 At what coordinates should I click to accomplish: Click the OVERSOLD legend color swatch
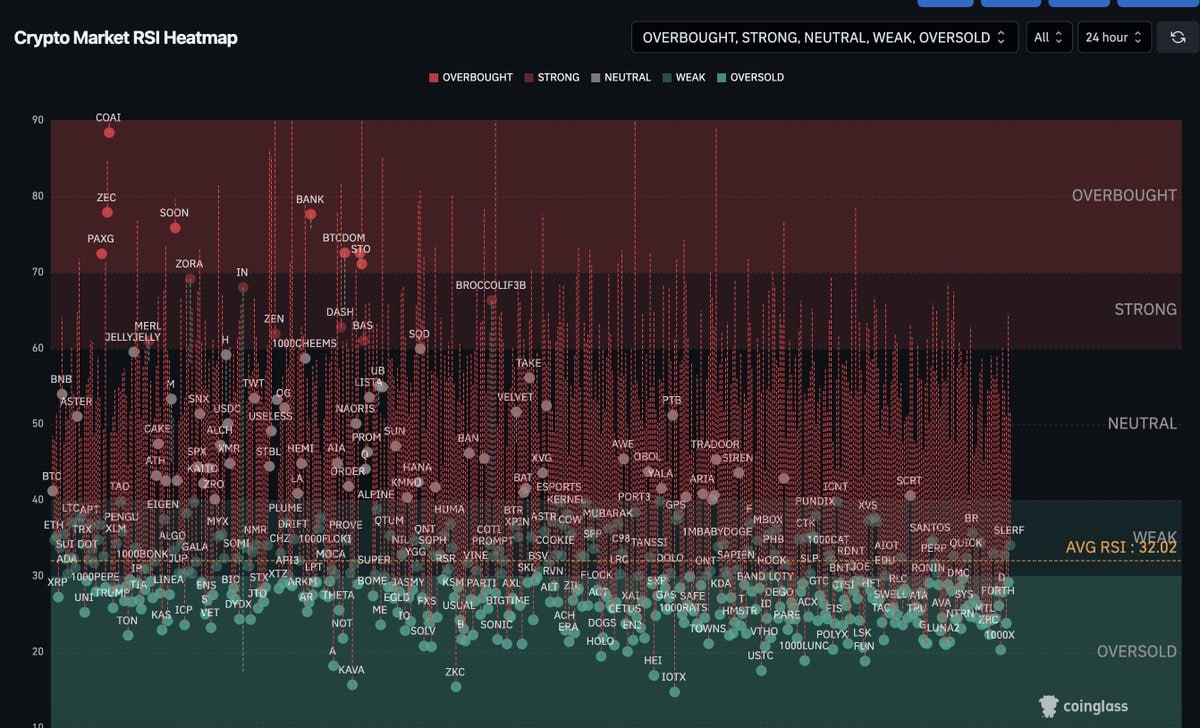[721, 77]
